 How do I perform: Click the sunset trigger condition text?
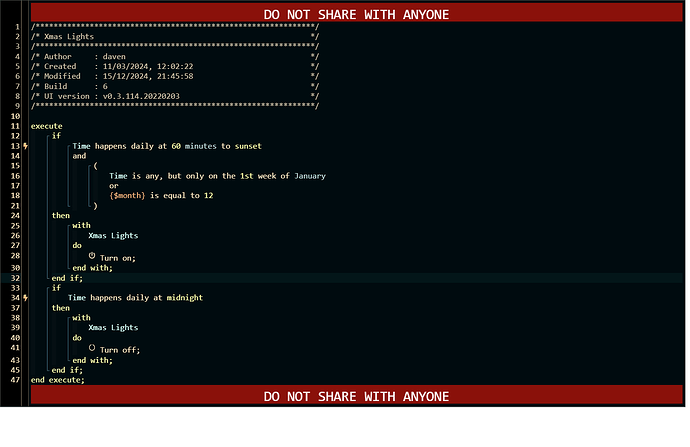point(166,146)
